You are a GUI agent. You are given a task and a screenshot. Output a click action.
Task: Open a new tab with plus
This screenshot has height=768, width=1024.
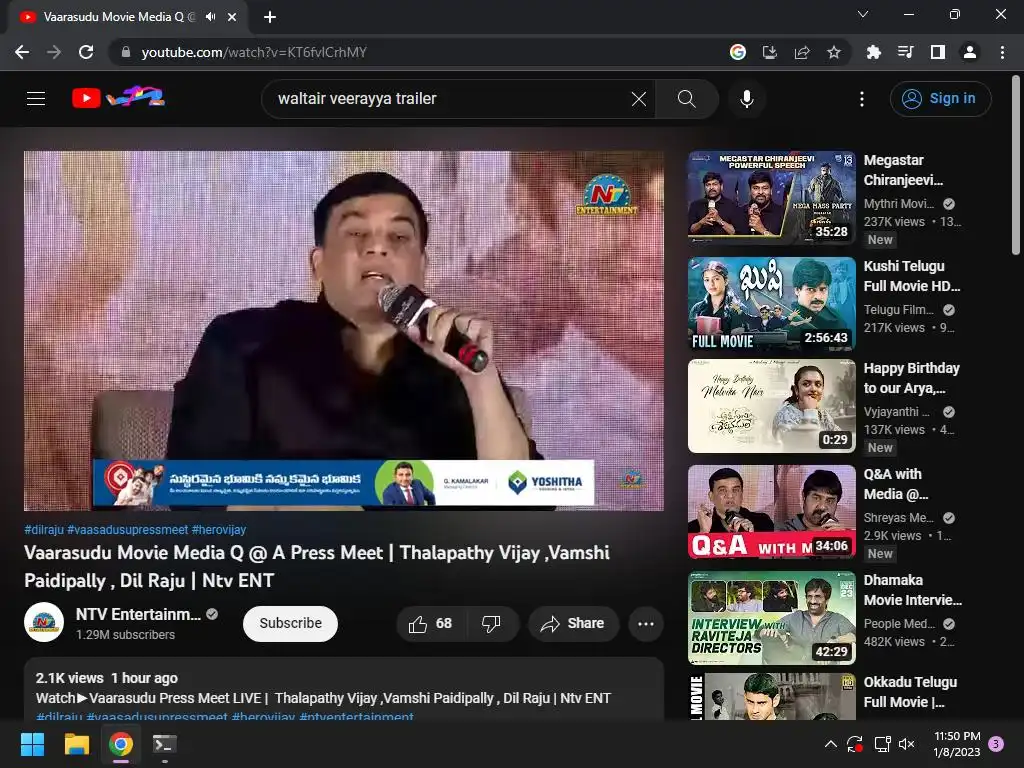270,17
